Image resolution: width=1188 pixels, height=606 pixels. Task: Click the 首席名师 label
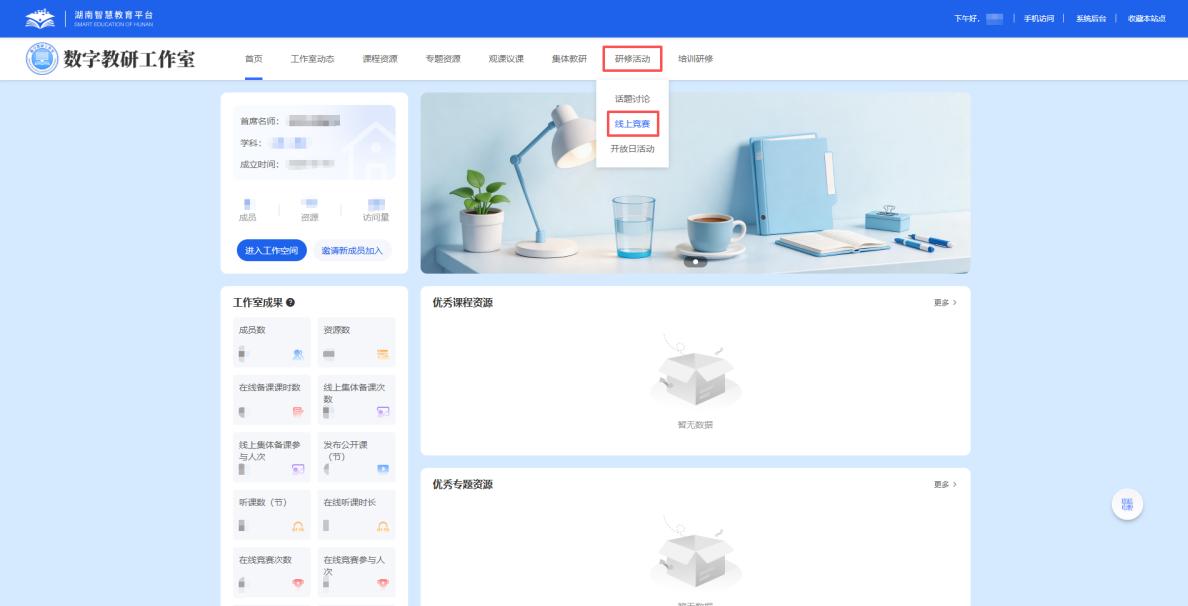point(259,120)
